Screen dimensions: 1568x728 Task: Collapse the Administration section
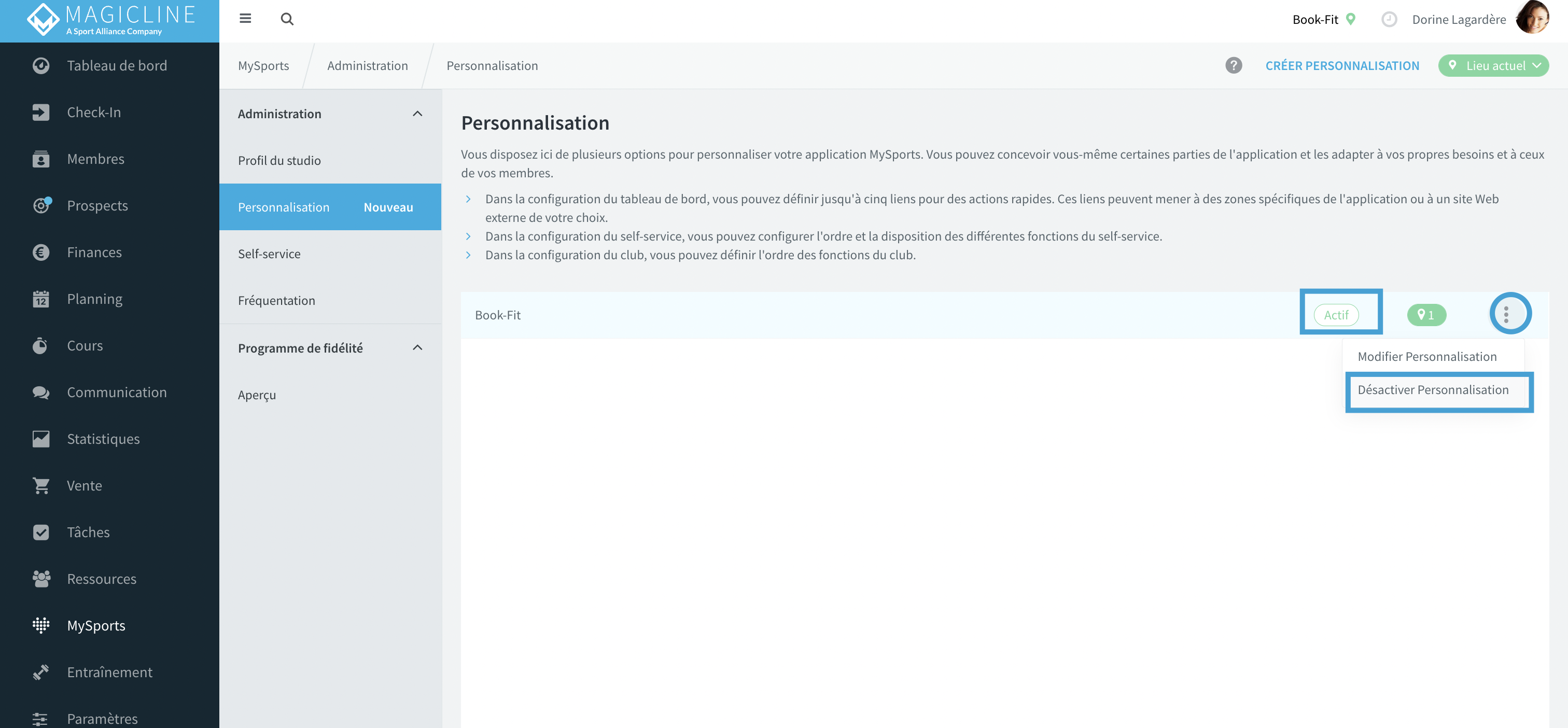coord(417,114)
